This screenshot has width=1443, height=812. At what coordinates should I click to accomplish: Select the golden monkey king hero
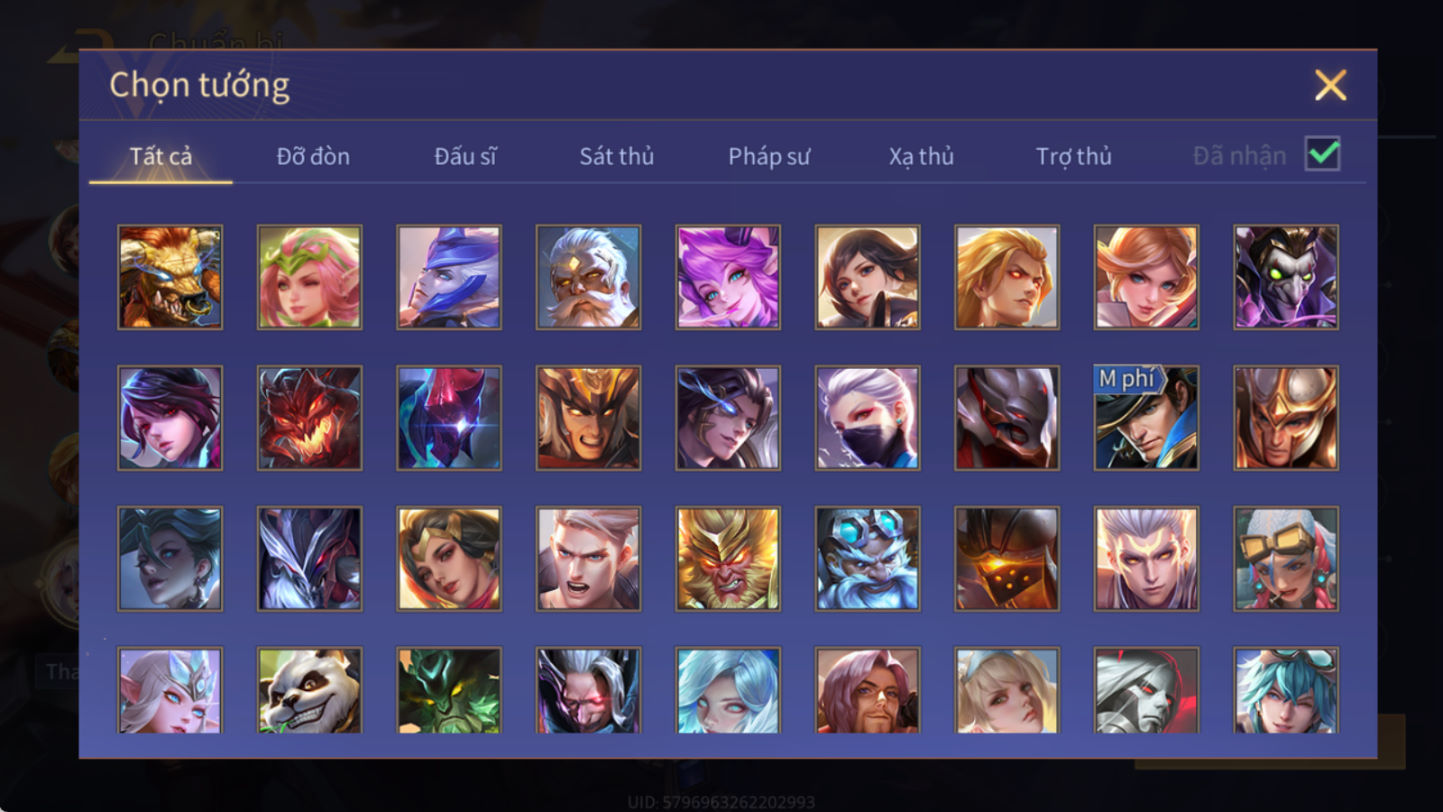pos(728,559)
